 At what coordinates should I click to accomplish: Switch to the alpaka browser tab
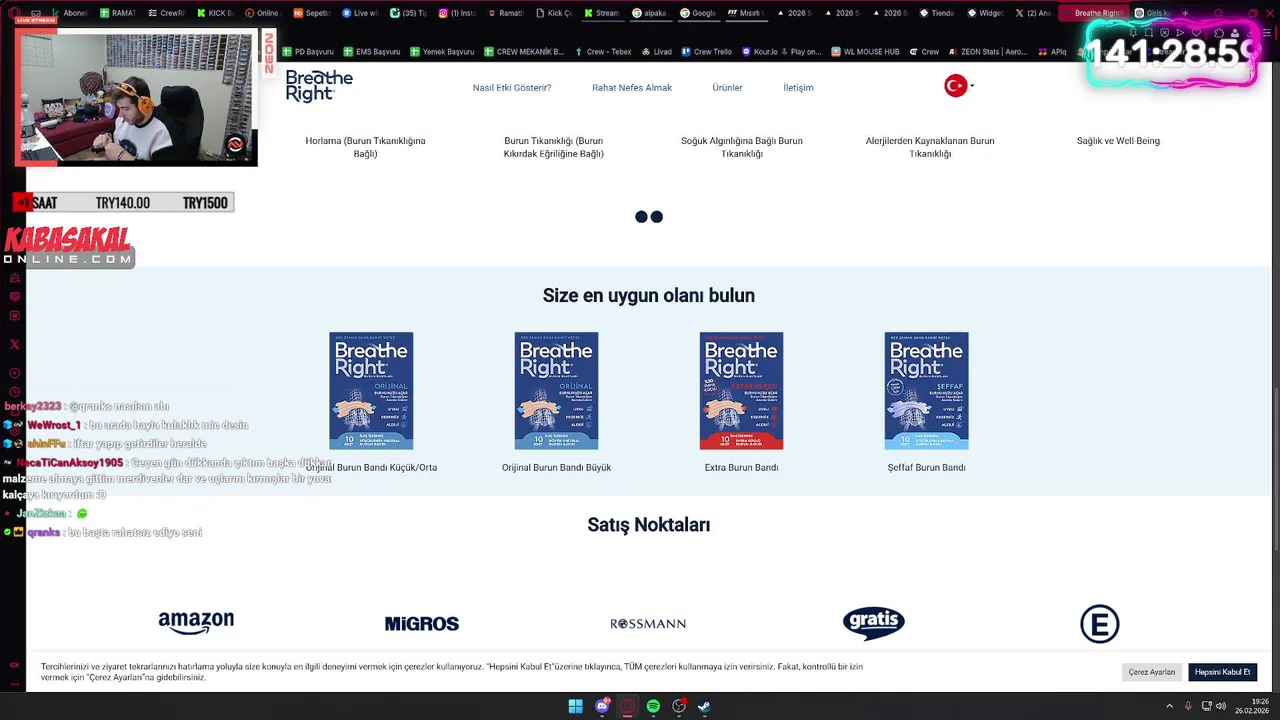pyautogui.click(x=650, y=13)
